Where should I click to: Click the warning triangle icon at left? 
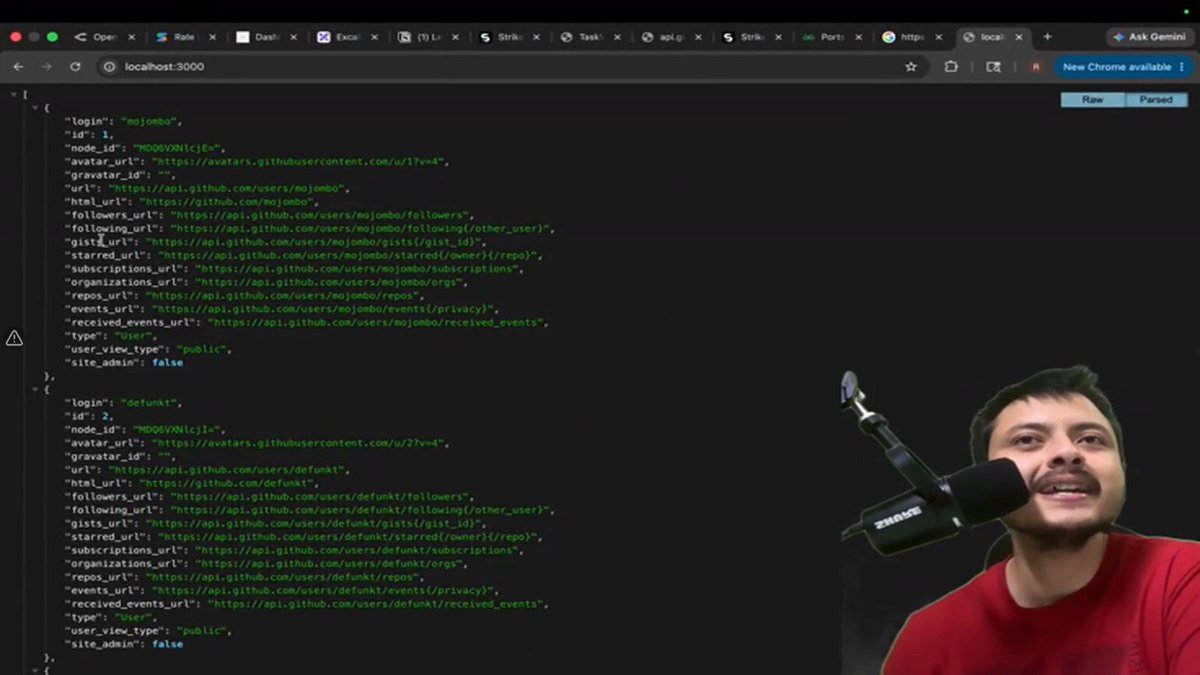[14, 338]
